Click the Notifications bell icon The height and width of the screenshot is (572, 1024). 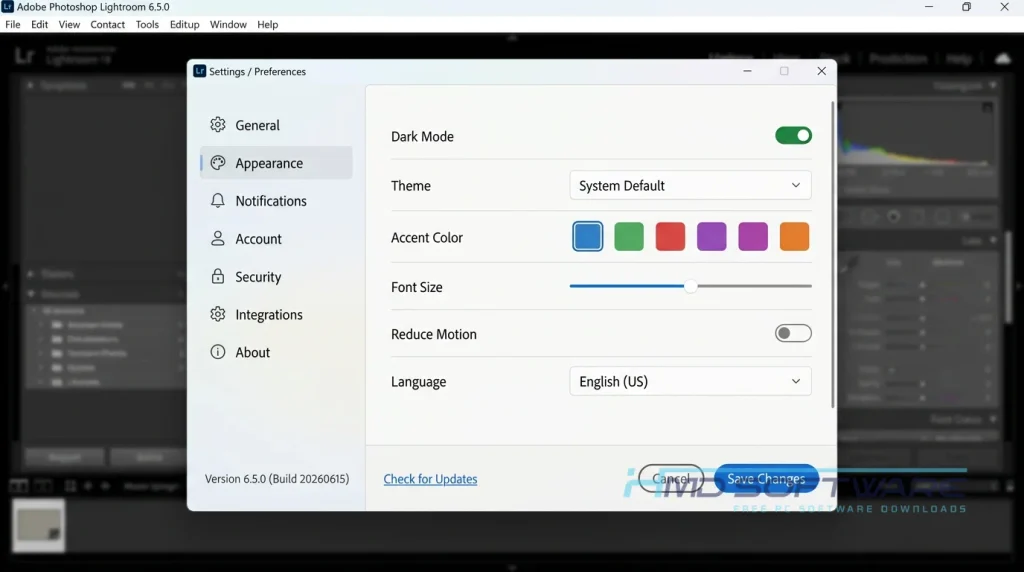coord(217,200)
